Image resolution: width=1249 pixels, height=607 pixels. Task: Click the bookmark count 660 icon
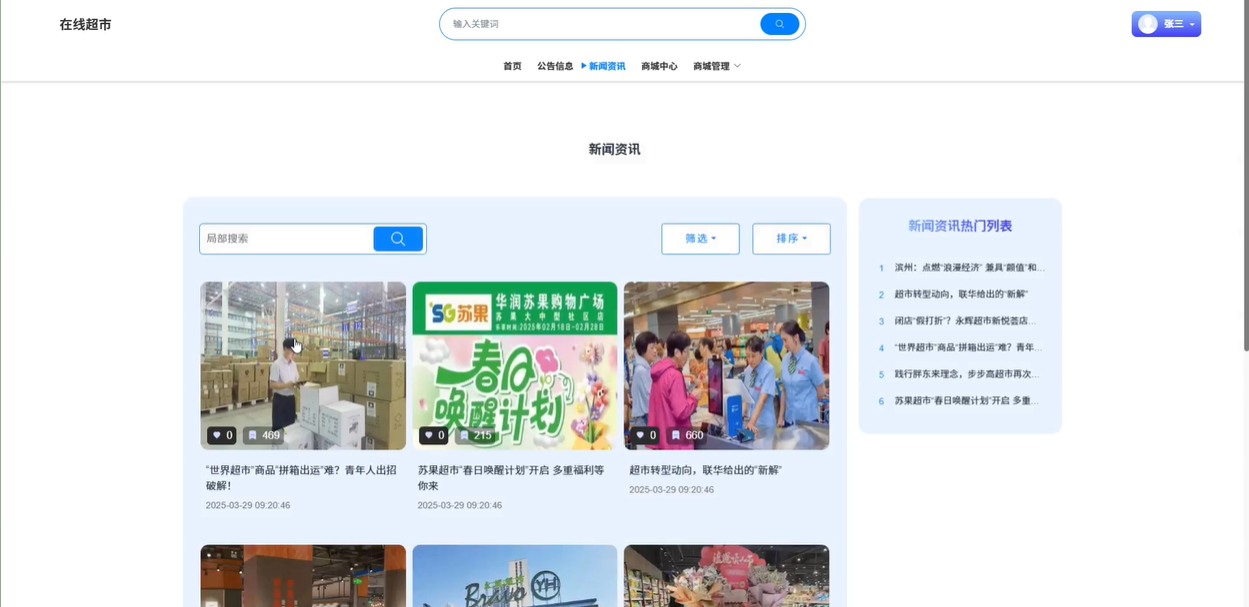click(x=676, y=435)
